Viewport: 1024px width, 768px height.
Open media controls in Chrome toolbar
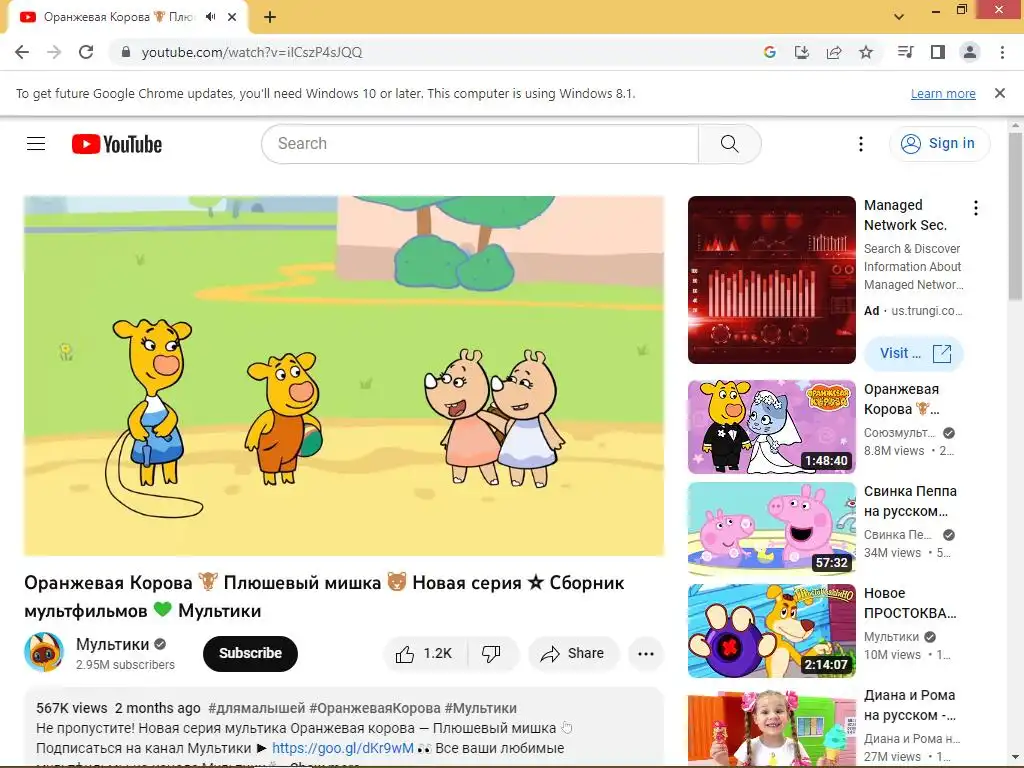905,52
